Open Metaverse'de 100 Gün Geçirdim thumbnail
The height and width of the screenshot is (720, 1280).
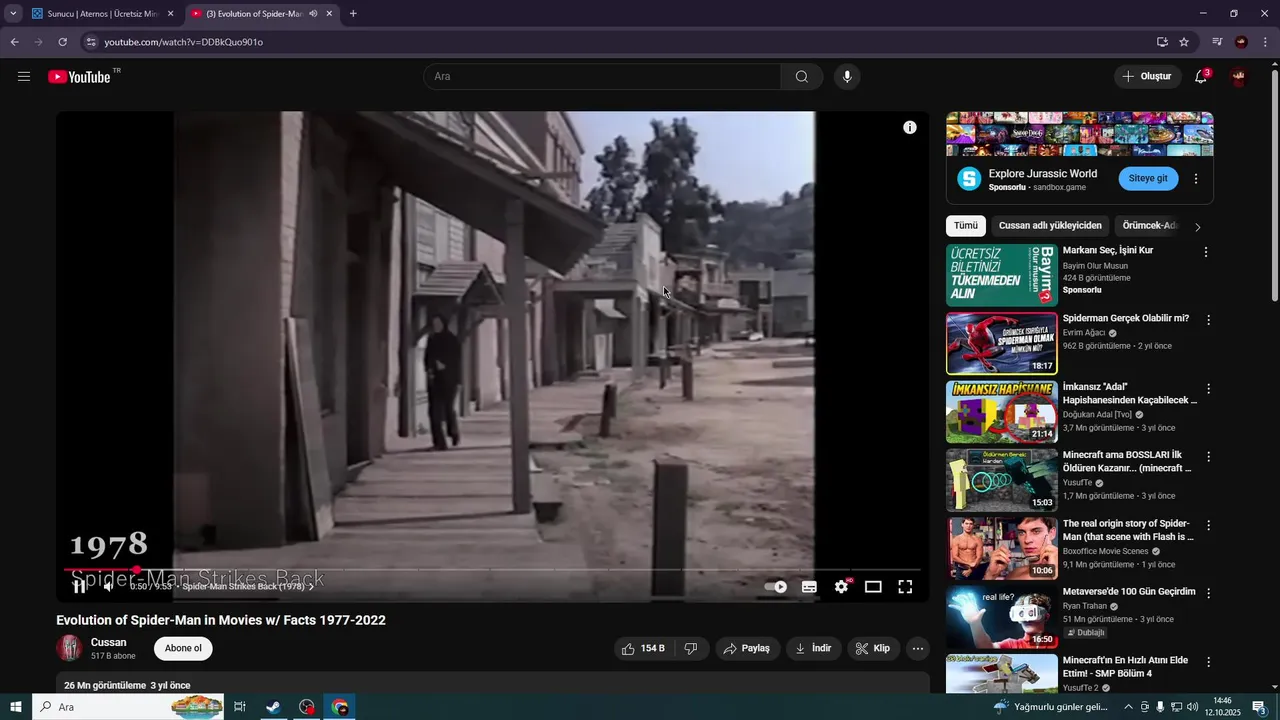point(1002,616)
